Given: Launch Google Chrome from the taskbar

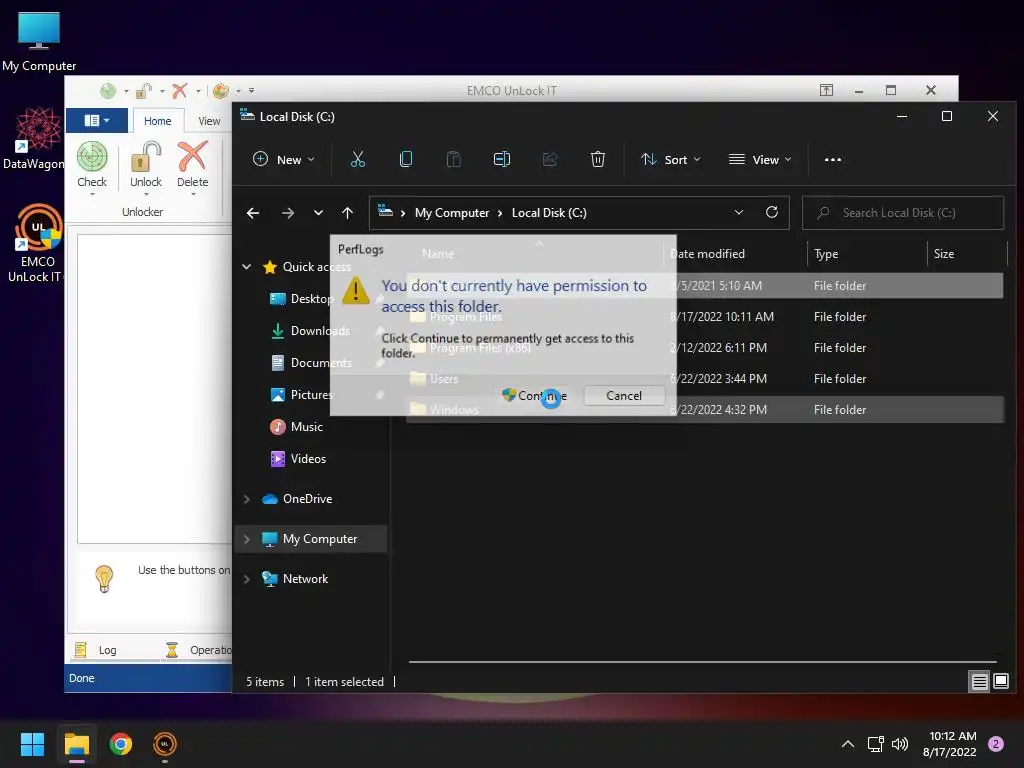Looking at the screenshot, I should (x=121, y=744).
